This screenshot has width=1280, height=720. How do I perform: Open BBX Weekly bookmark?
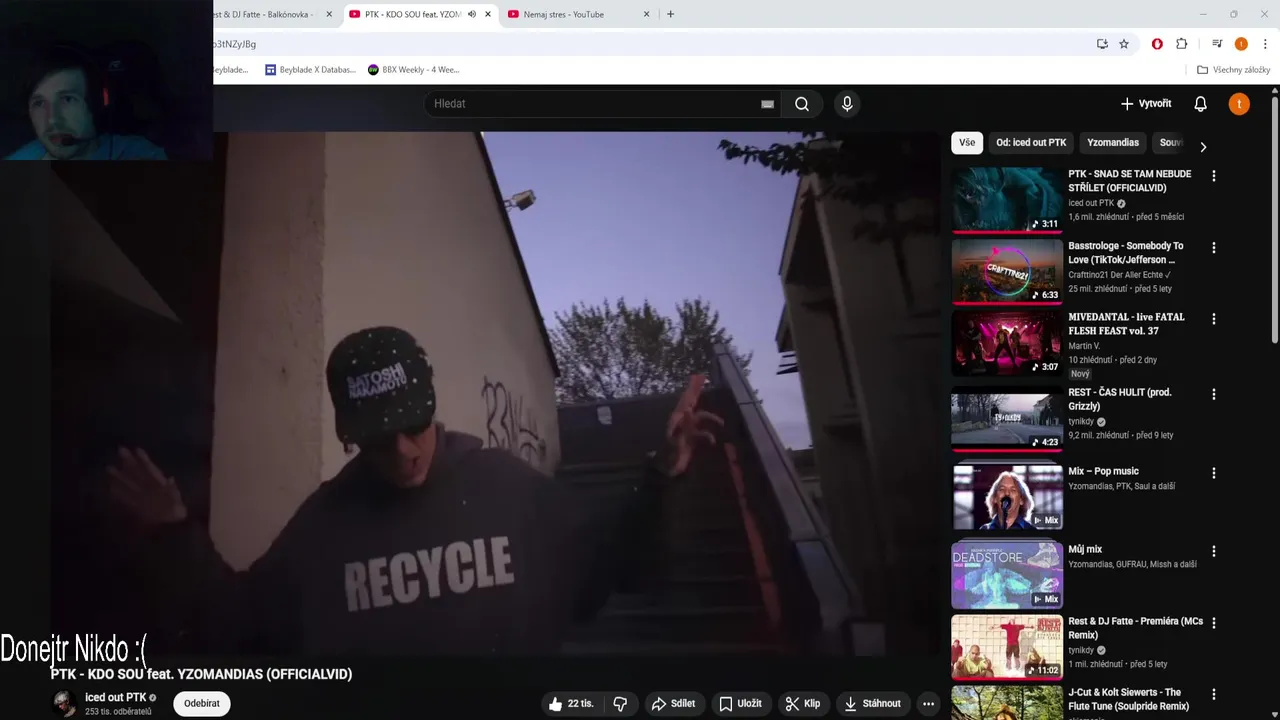[x=414, y=70]
